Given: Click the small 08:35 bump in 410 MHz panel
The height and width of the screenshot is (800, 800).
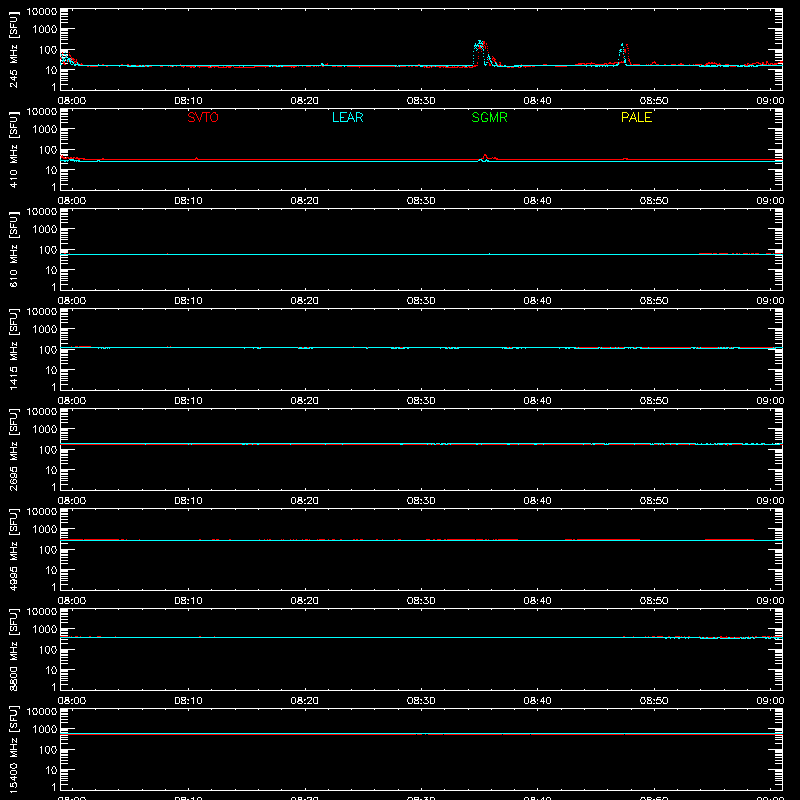Looking at the screenshot, I should point(485,158).
